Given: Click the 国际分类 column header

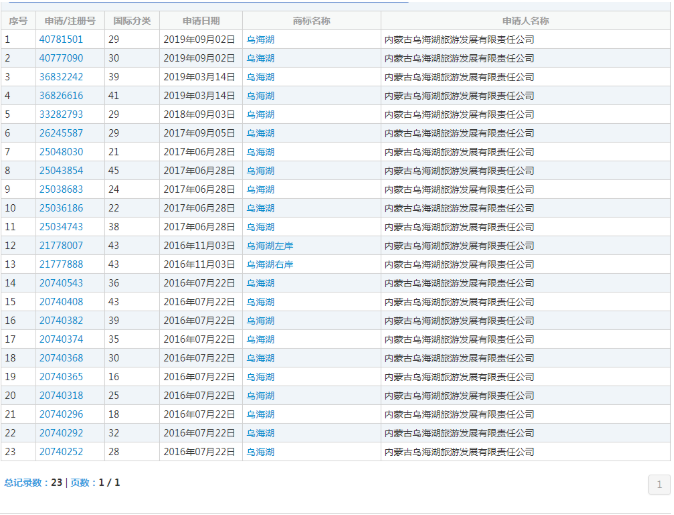Looking at the screenshot, I should [x=132, y=20].
